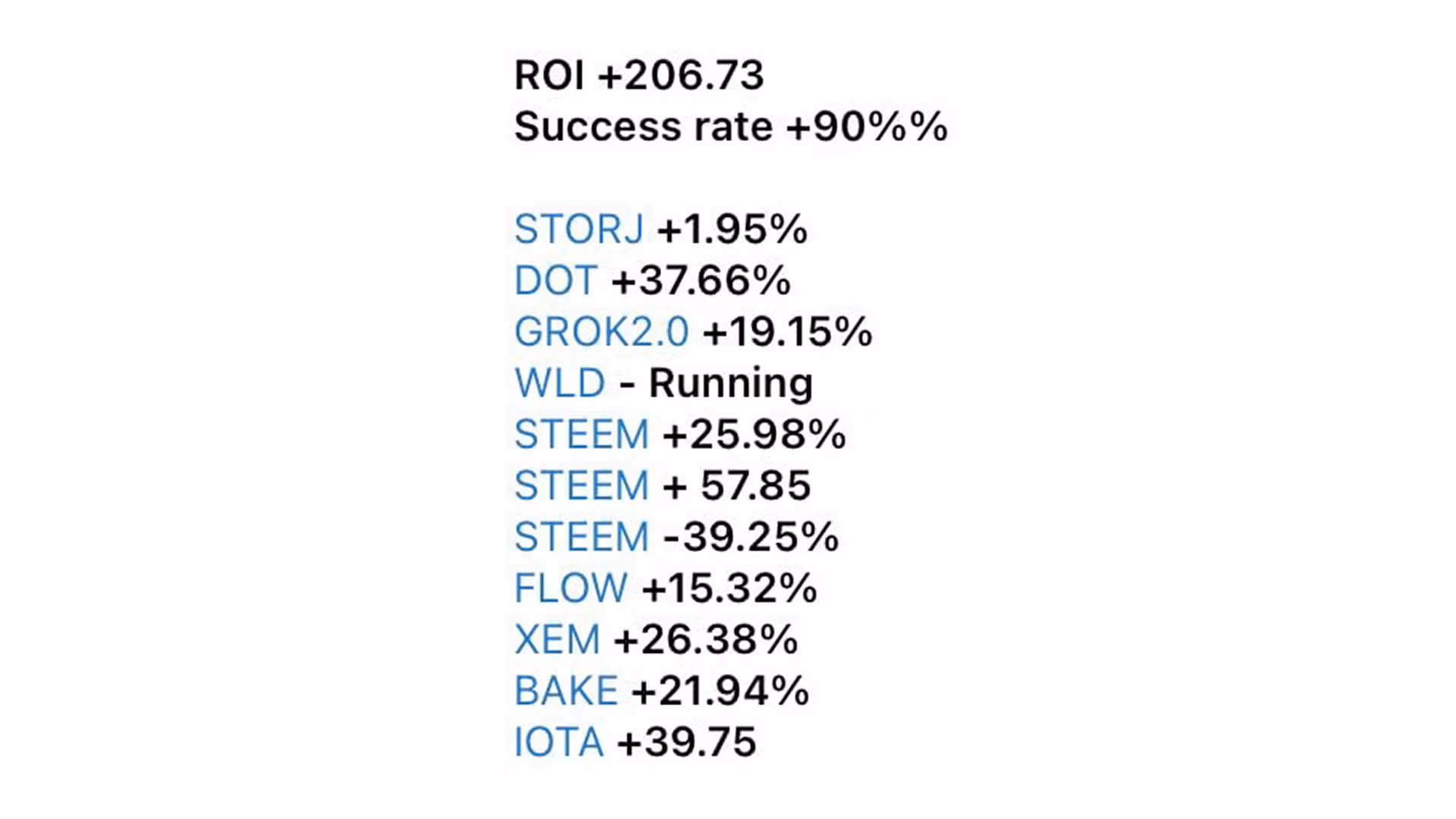Open the STEEM link beside + 57.85
This screenshot has height=819, width=1456.
[582, 485]
